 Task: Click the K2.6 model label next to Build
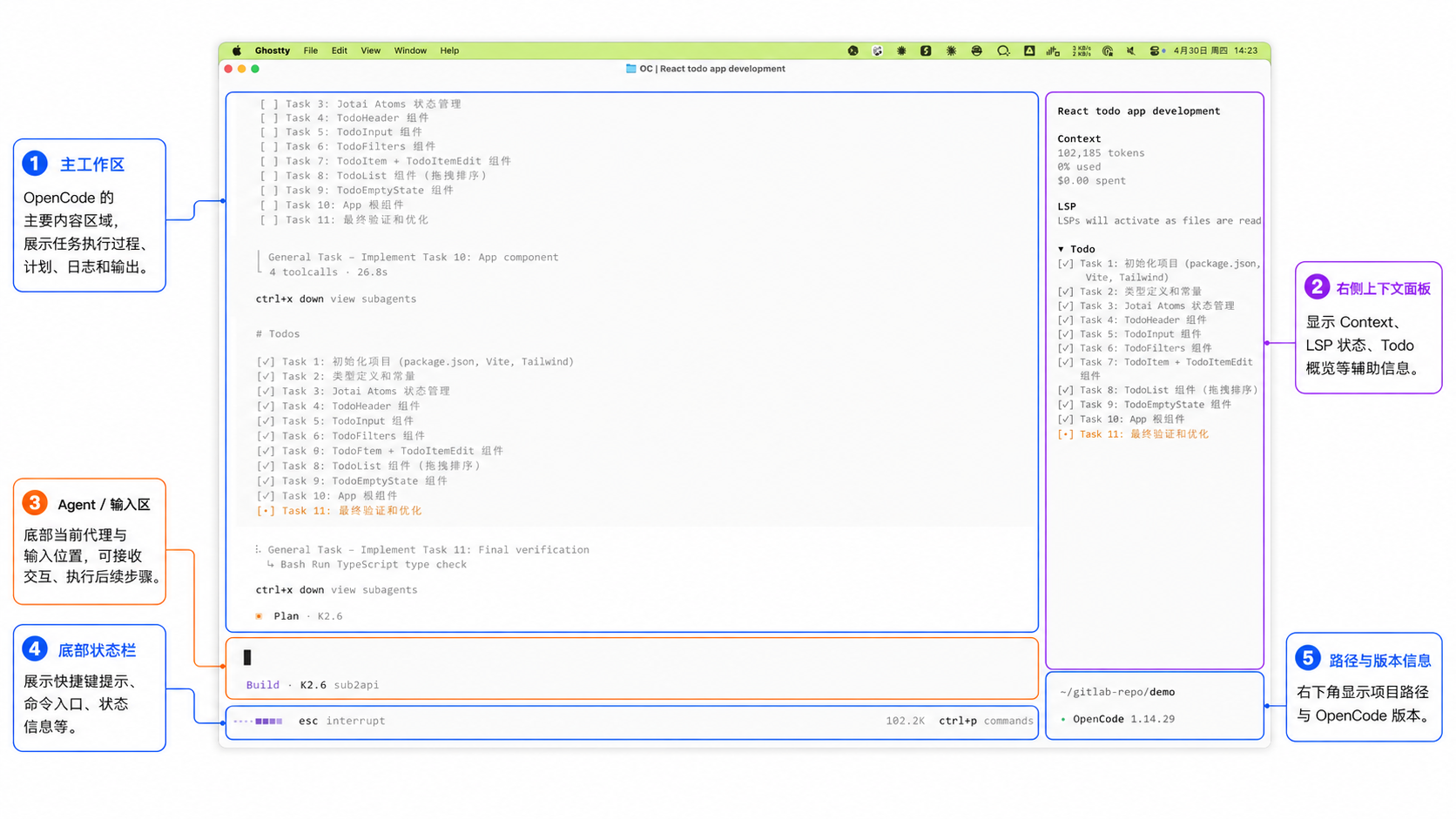(313, 685)
